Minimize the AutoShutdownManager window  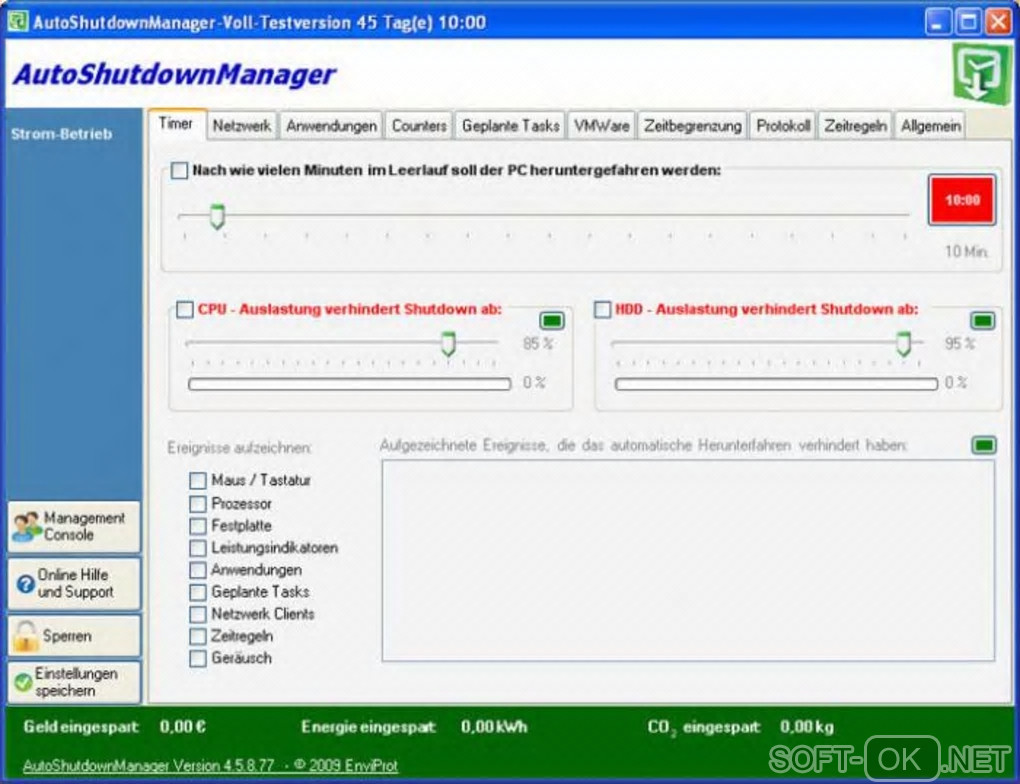(937, 21)
